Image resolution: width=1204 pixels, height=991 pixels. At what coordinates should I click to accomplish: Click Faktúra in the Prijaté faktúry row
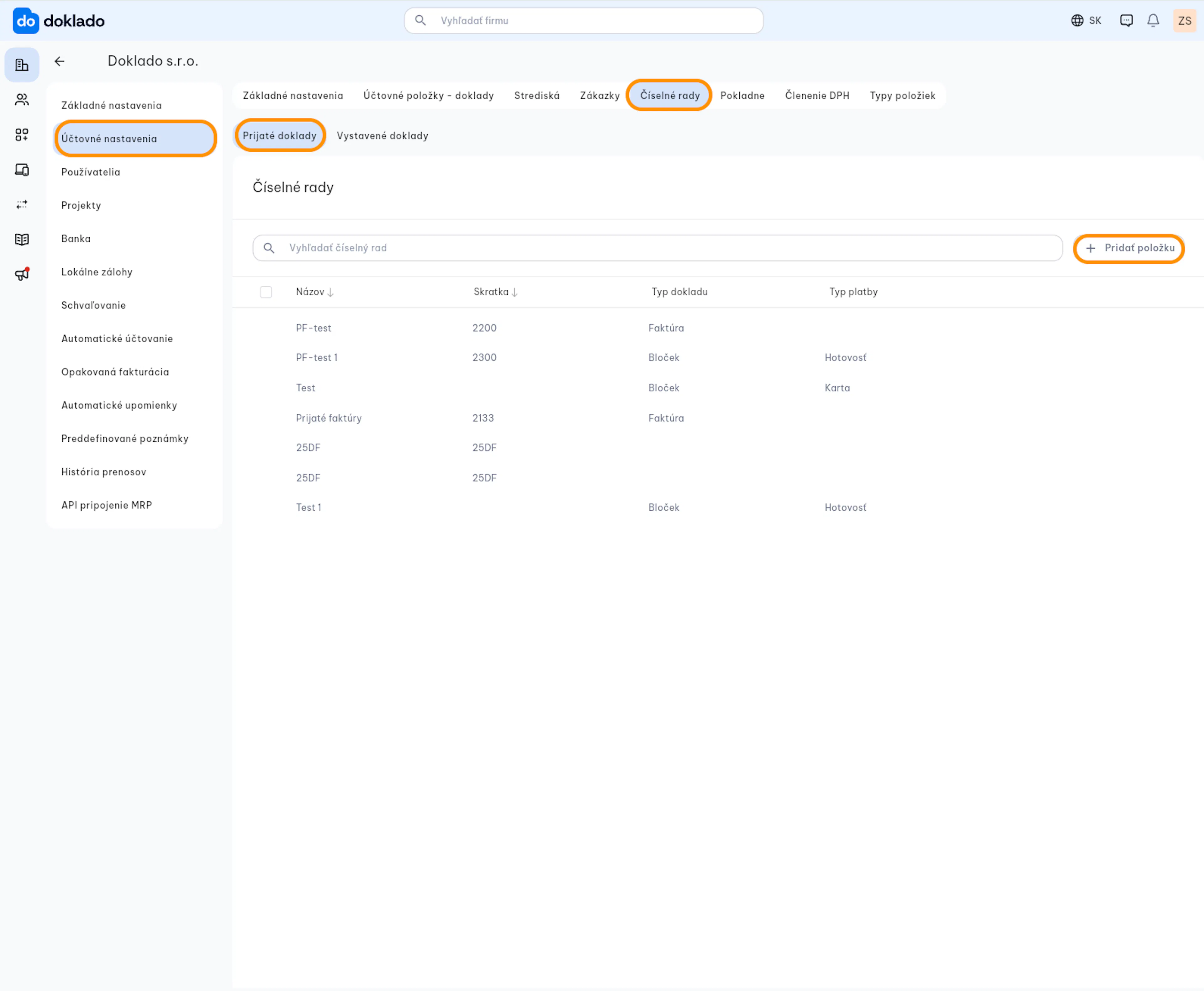[x=666, y=419]
